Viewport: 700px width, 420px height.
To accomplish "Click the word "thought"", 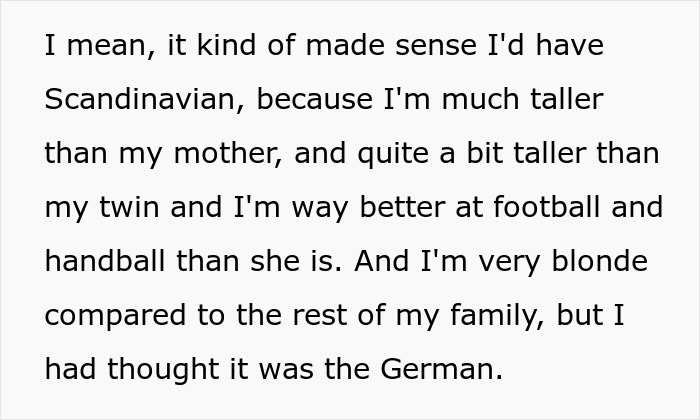I will (x=163, y=369).
